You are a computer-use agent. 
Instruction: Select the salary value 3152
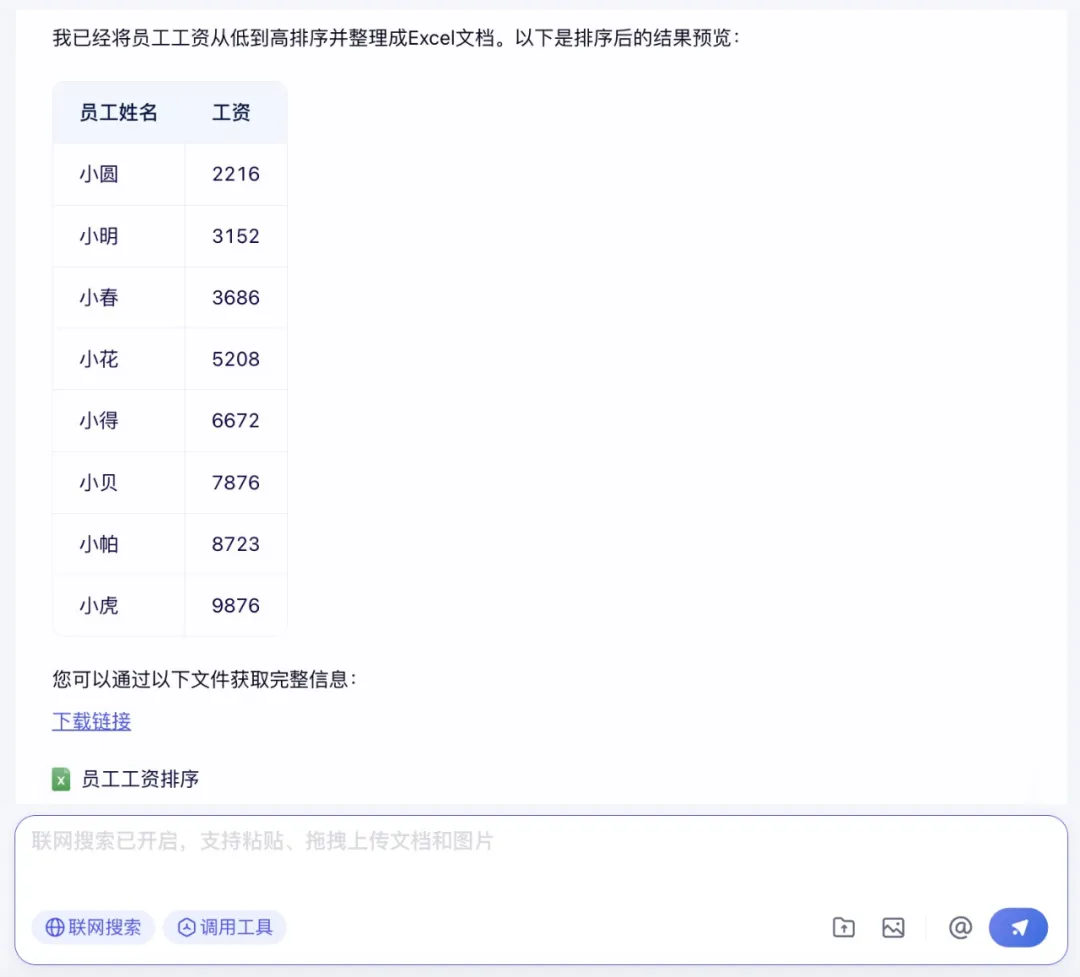[x=236, y=236]
